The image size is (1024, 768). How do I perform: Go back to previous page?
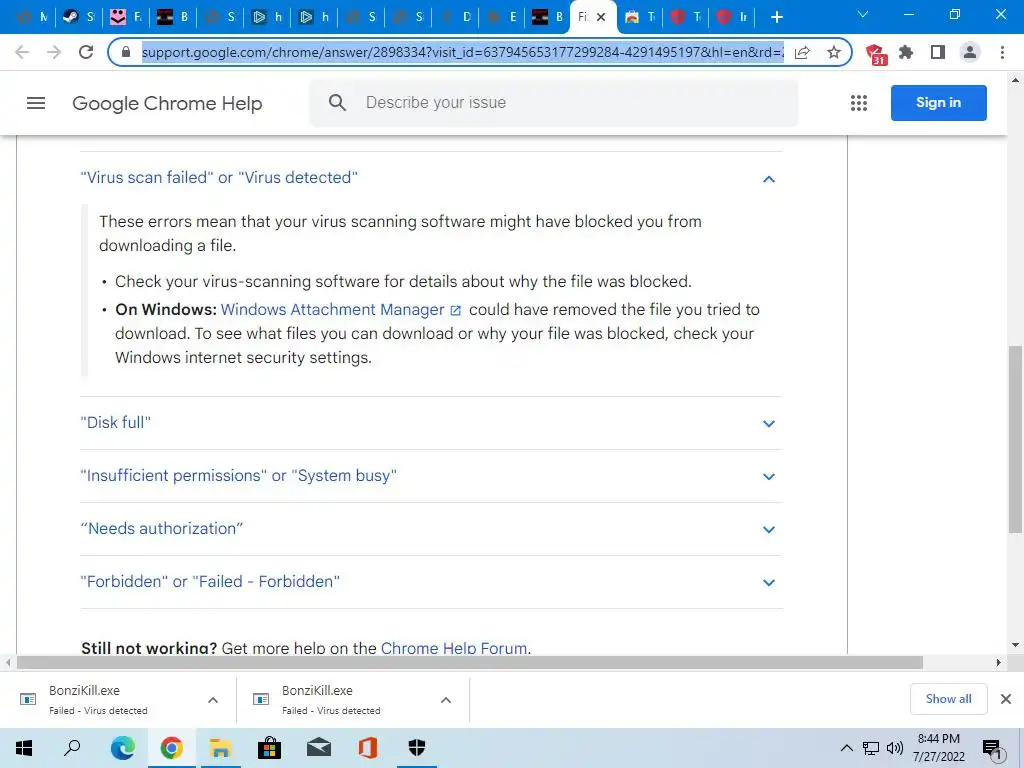(22, 52)
